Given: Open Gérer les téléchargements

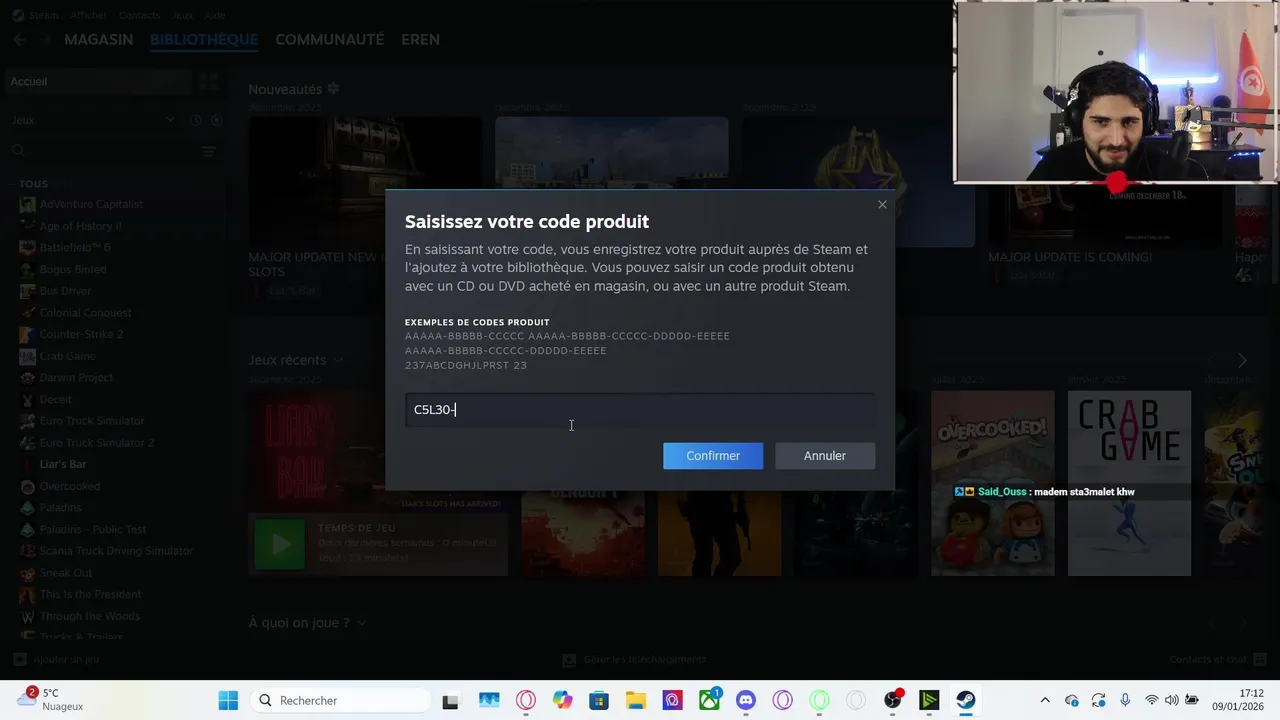Looking at the screenshot, I should [634, 660].
